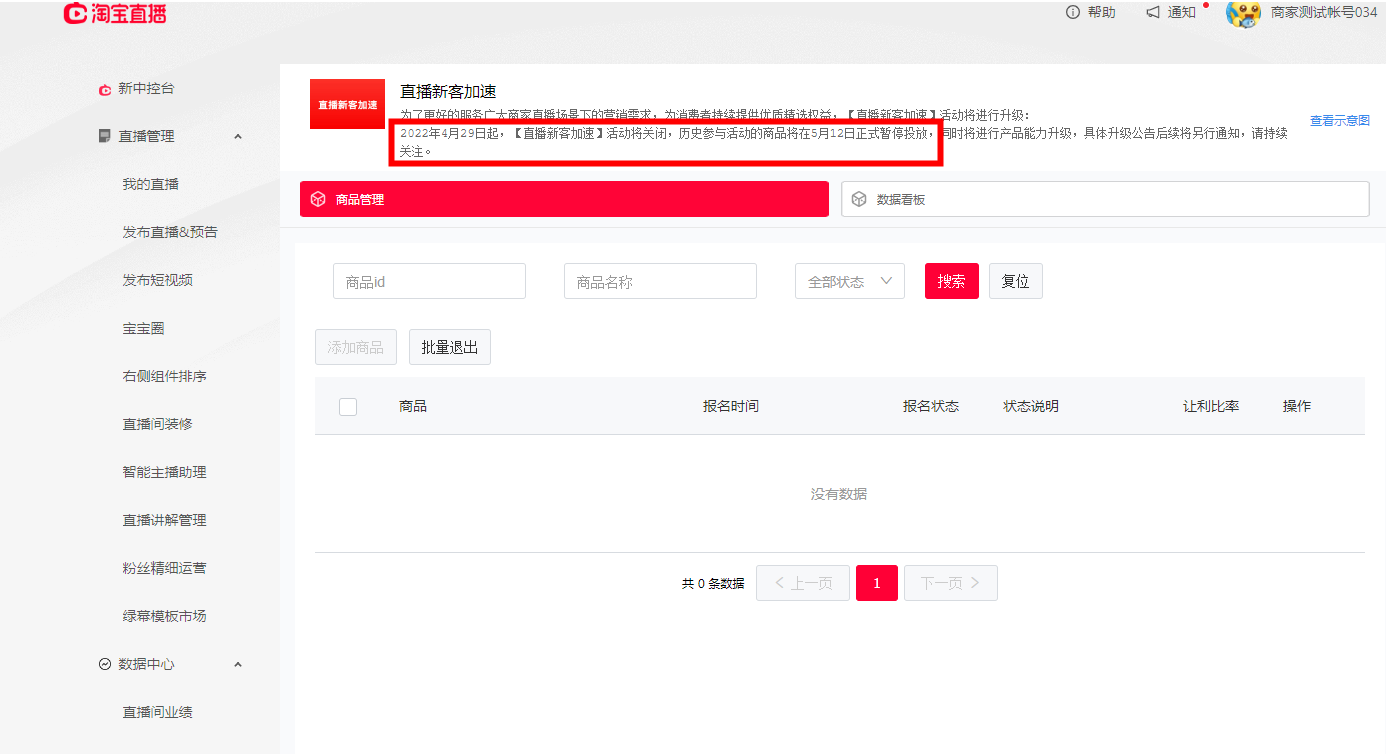
Task: Open 发布直播&预告
Action: [170, 232]
